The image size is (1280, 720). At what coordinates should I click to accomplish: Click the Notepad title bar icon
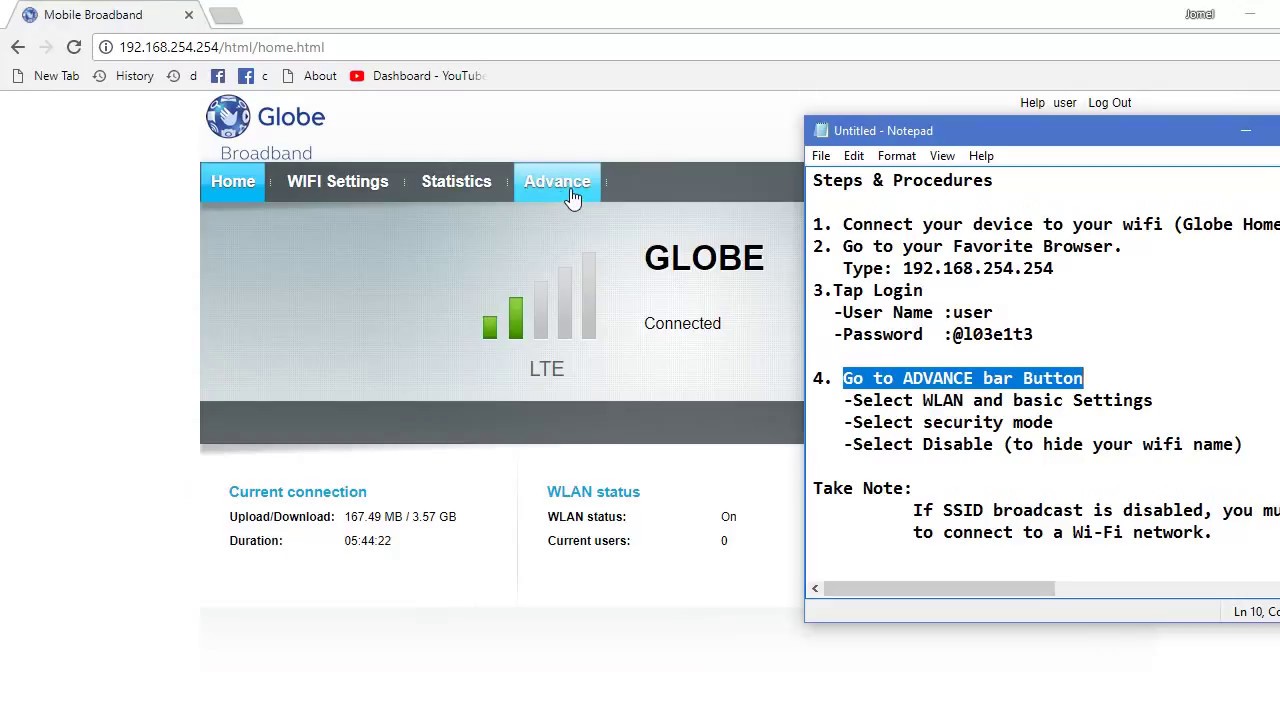pos(821,131)
